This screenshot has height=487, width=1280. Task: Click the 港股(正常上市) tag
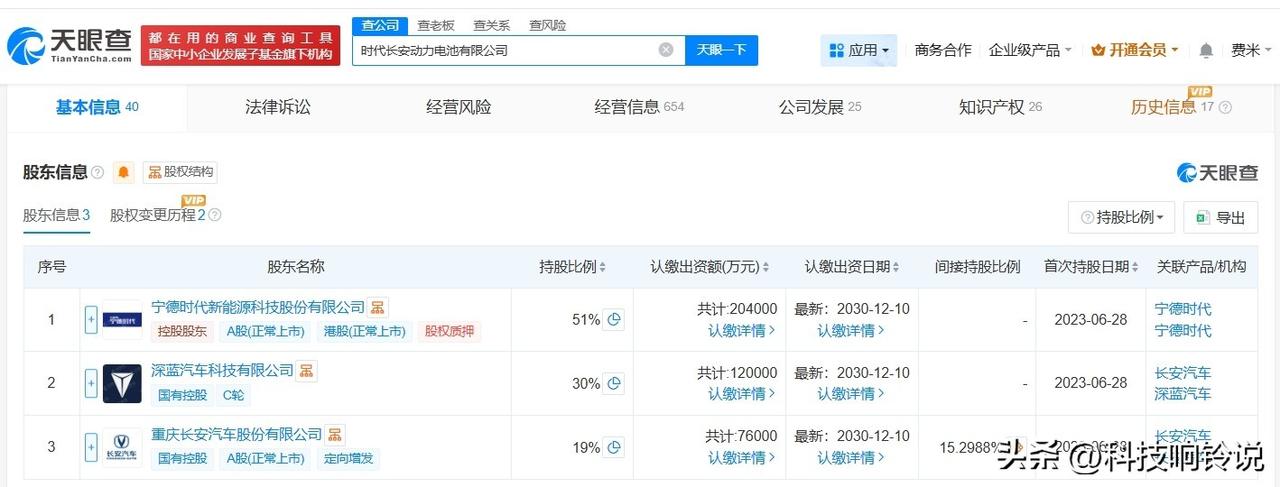pyautogui.click(x=365, y=331)
